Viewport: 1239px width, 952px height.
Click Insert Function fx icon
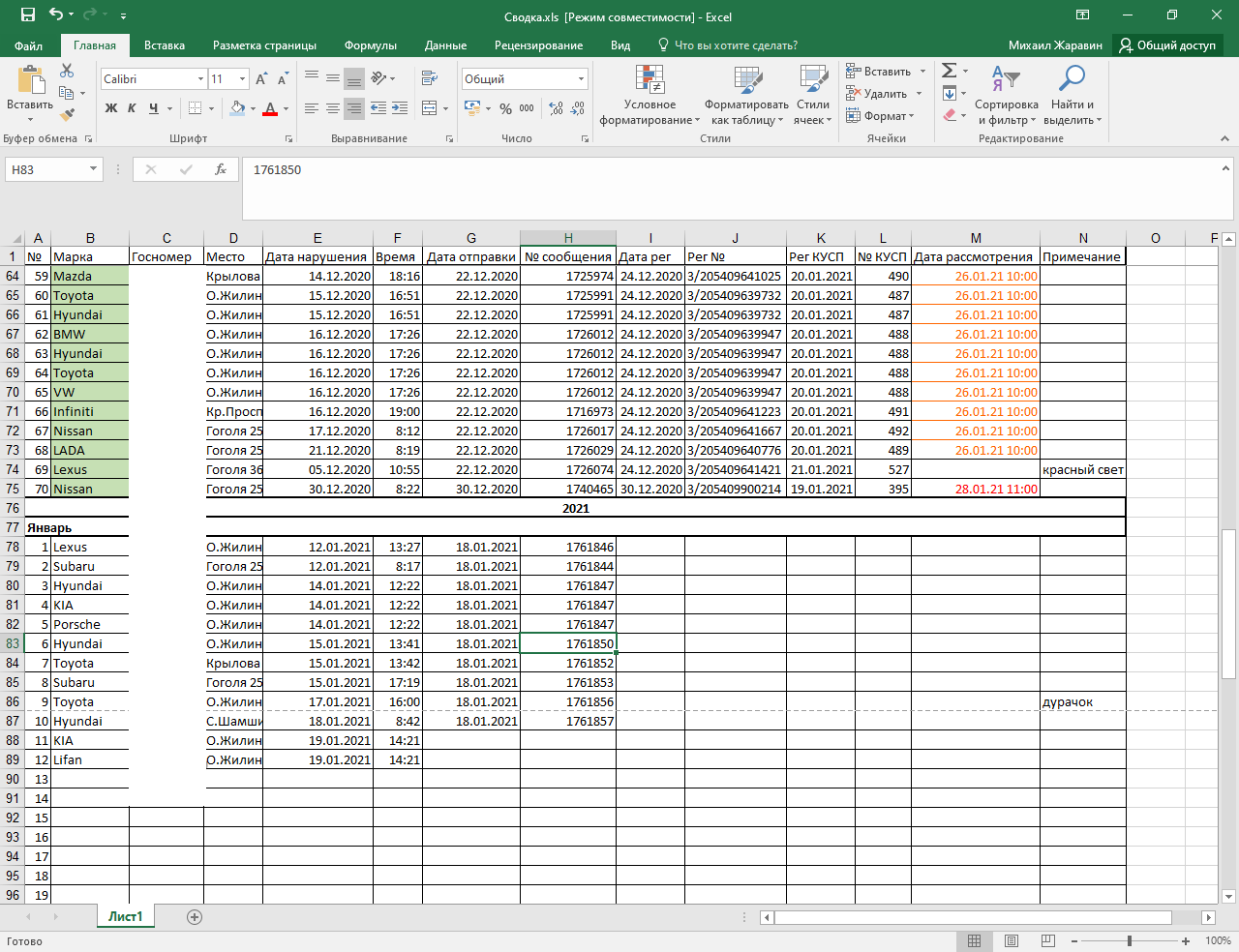pos(221,169)
